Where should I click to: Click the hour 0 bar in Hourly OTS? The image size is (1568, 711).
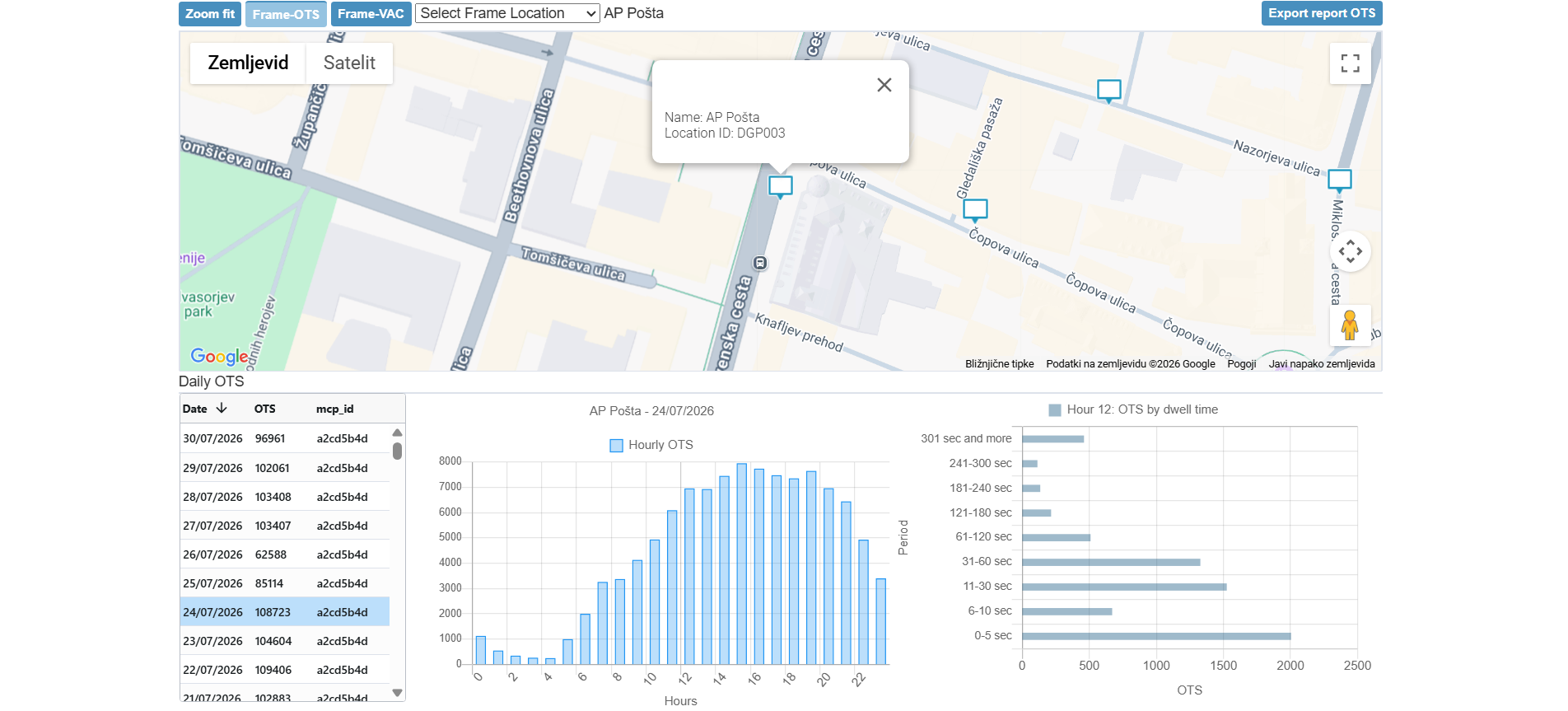tap(481, 650)
